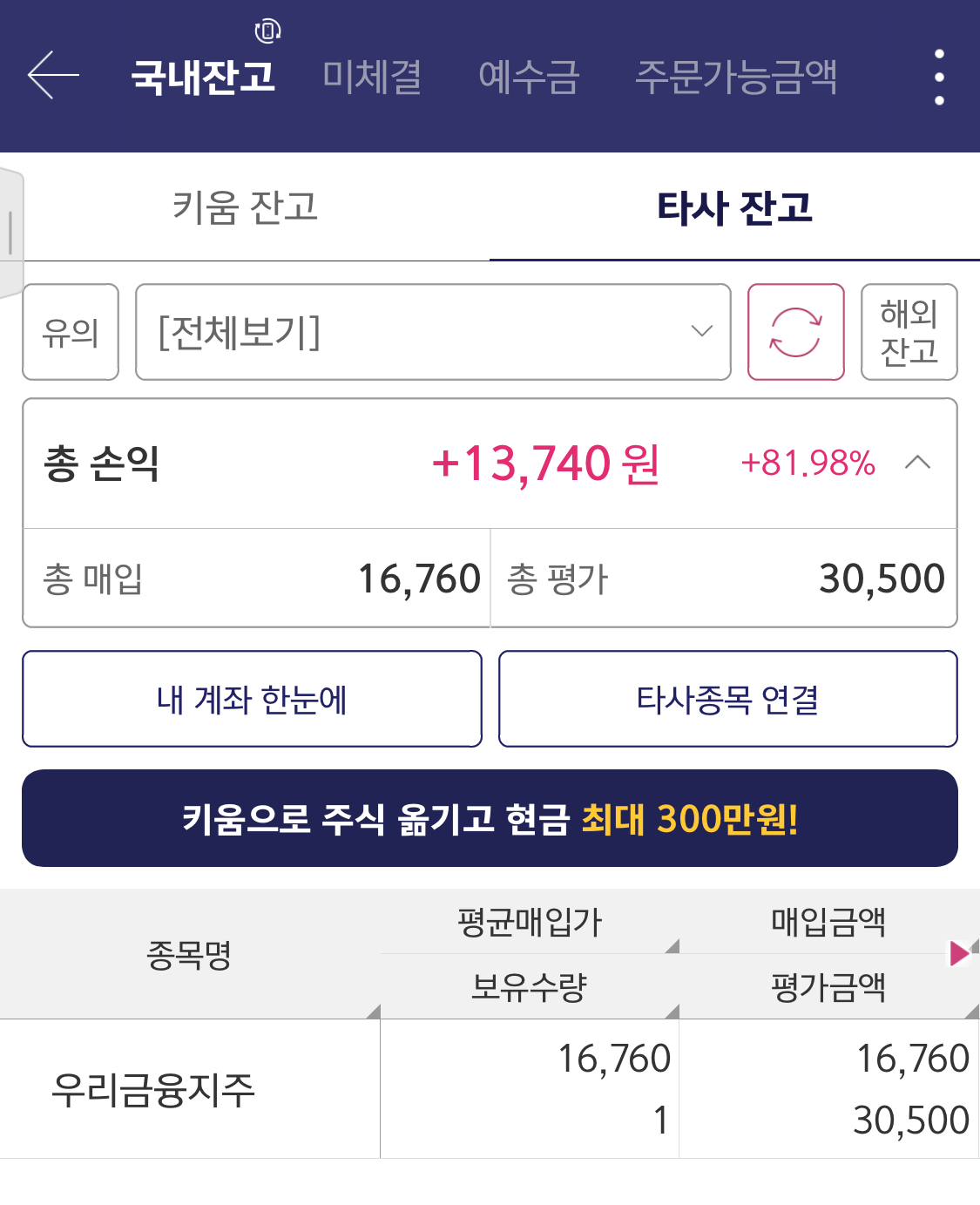Viewport: 980px width, 1205px height.
Task: Tap the 키움으로 주식 옮기고 promo banner
Action: click(490, 818)
